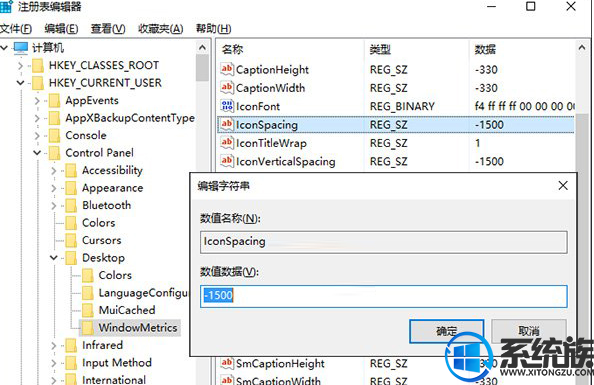The width and height of the screenshot is (594, 385).
Task: Collapse the Desktop key in the tree
Action: tap(54, 258)
